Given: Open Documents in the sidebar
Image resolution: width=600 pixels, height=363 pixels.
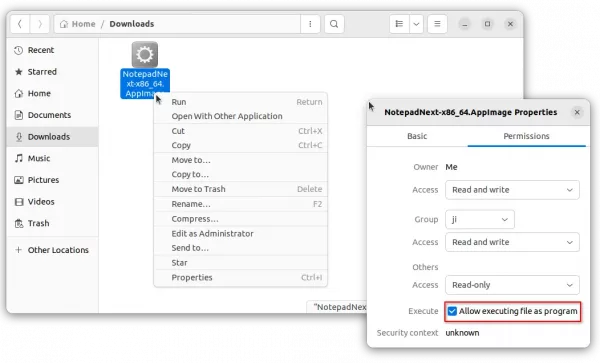Looking at the screenshot, I should pos(52,115).
